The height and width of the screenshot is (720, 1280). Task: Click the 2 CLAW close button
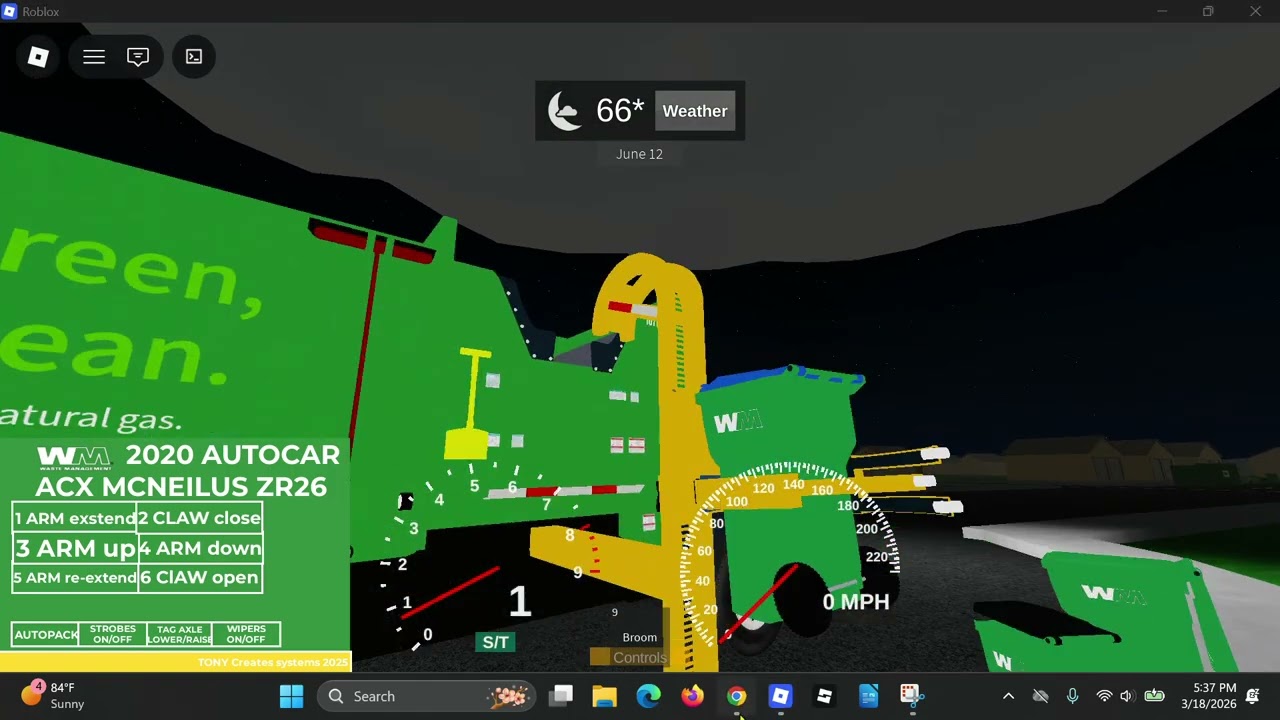[200, 518]
